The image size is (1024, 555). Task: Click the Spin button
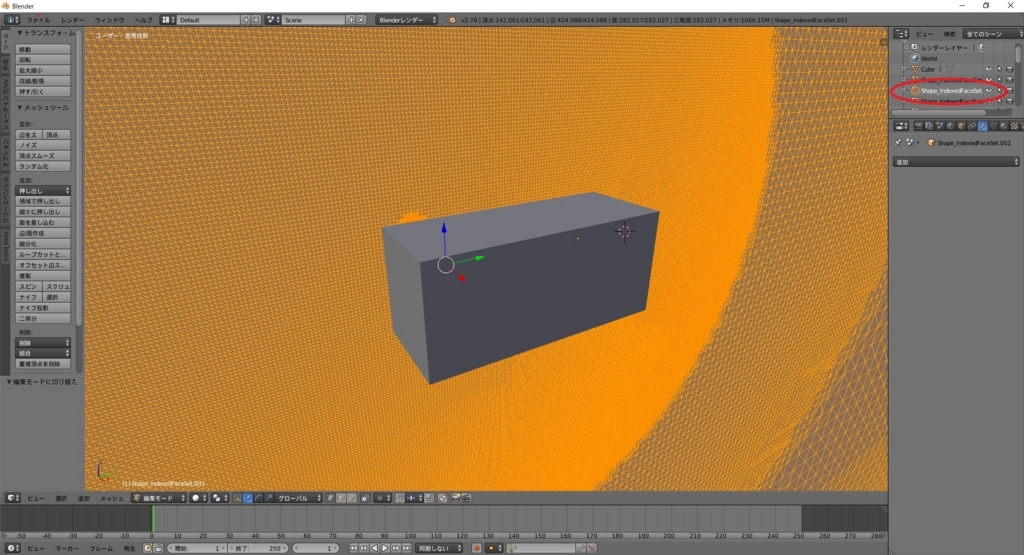(29, 287)
